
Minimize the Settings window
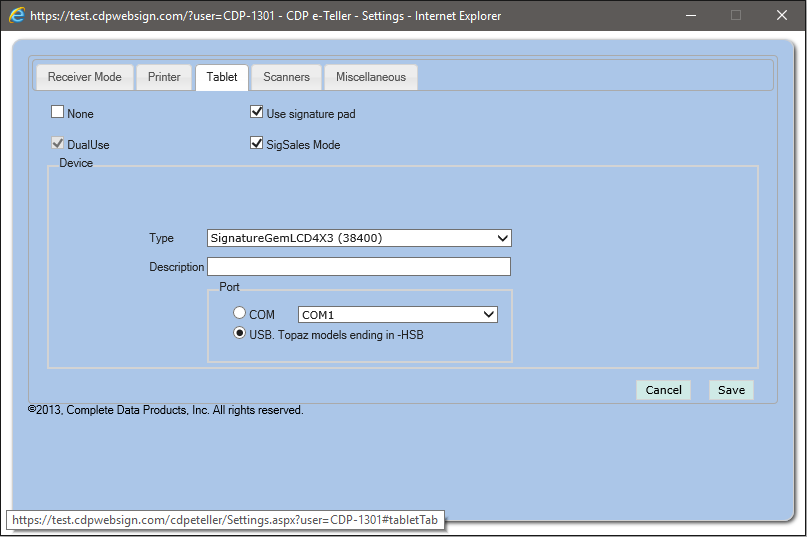690,16
